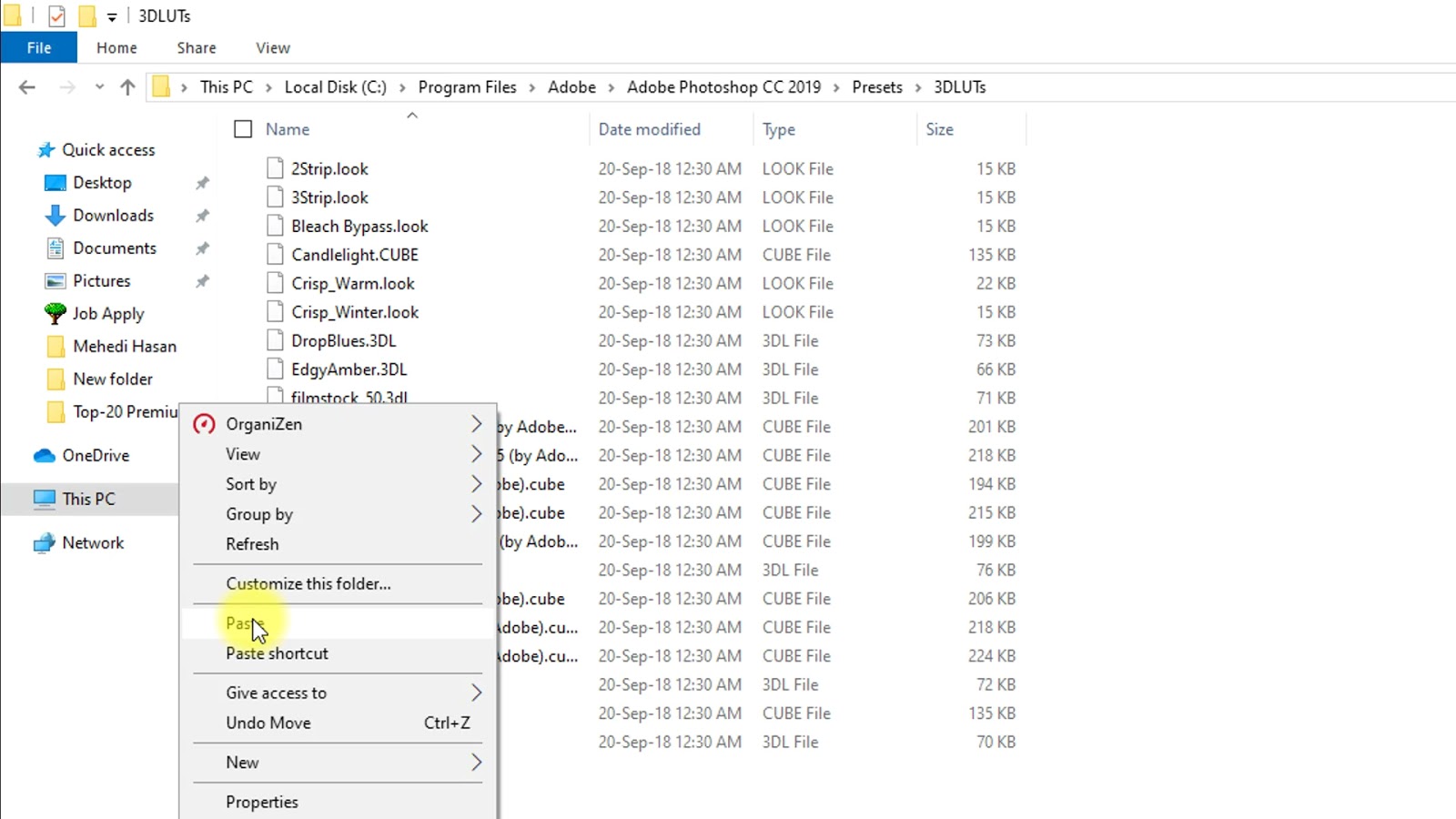The width and height of the screenshot is (1456, 819).
Task: Go up one folder level arrow
Action: click(127, 87)
